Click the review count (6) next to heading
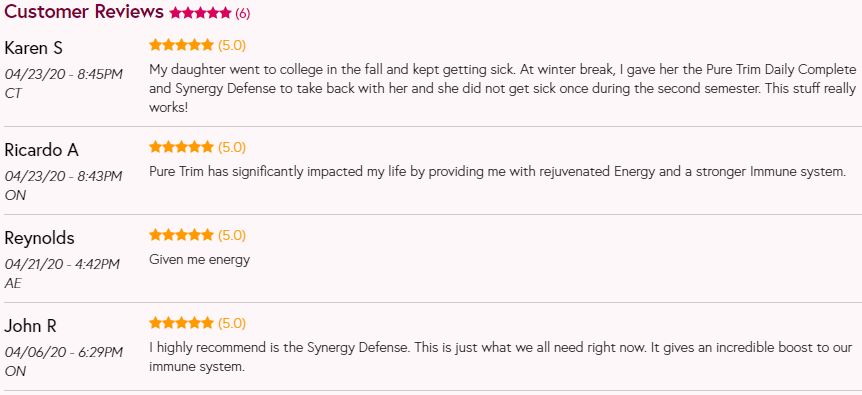The image size is (862, 395). [242, 14]
